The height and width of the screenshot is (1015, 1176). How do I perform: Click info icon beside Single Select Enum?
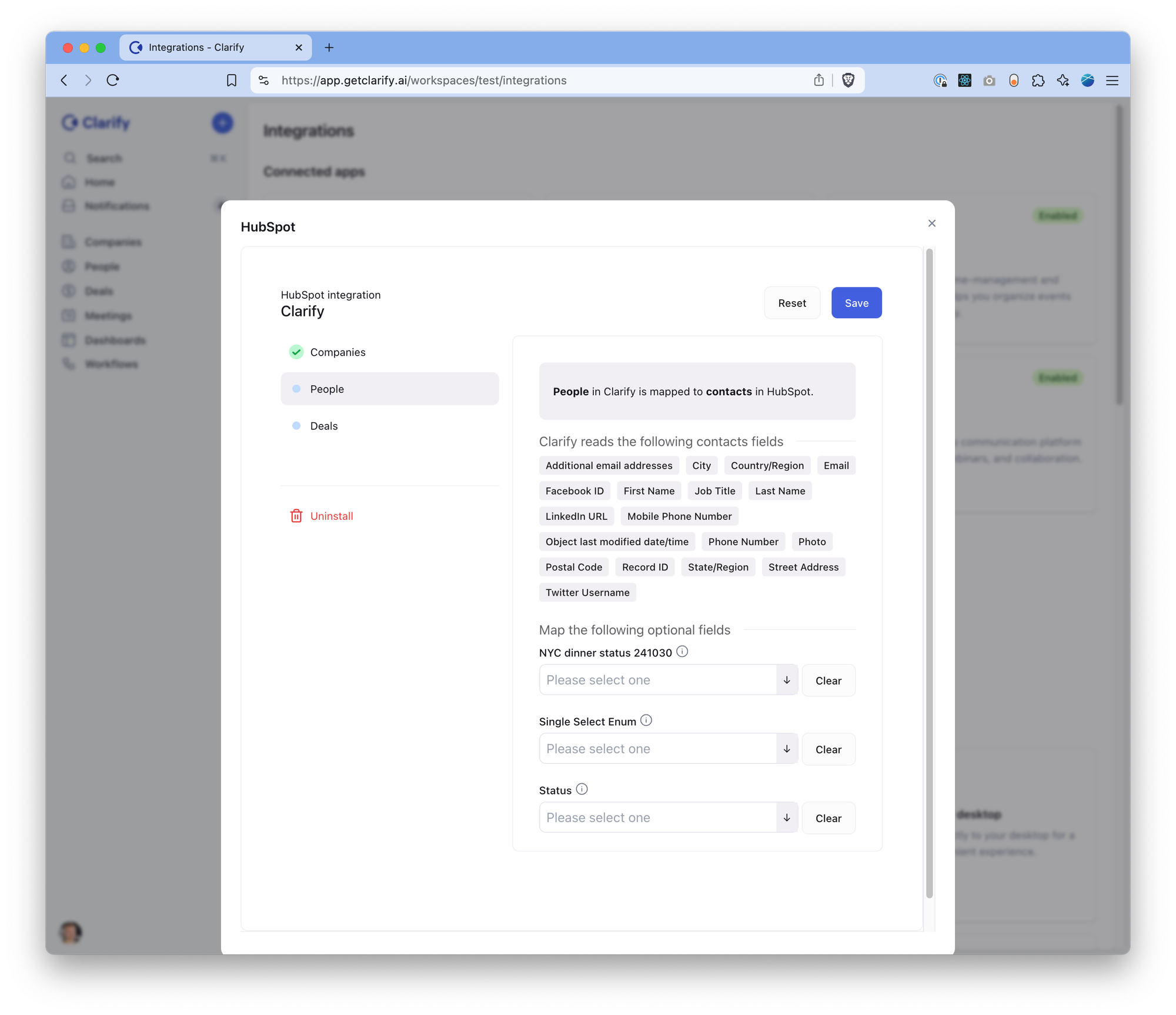point(646,720)
